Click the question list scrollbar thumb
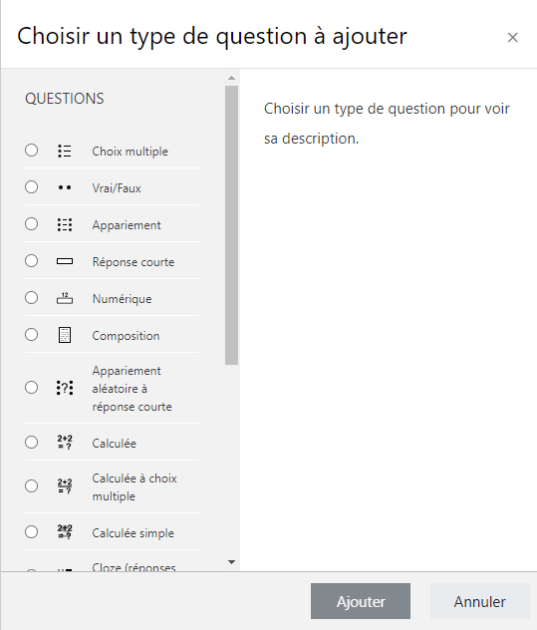This screenshot has width=537, height=630. [231, 225]
